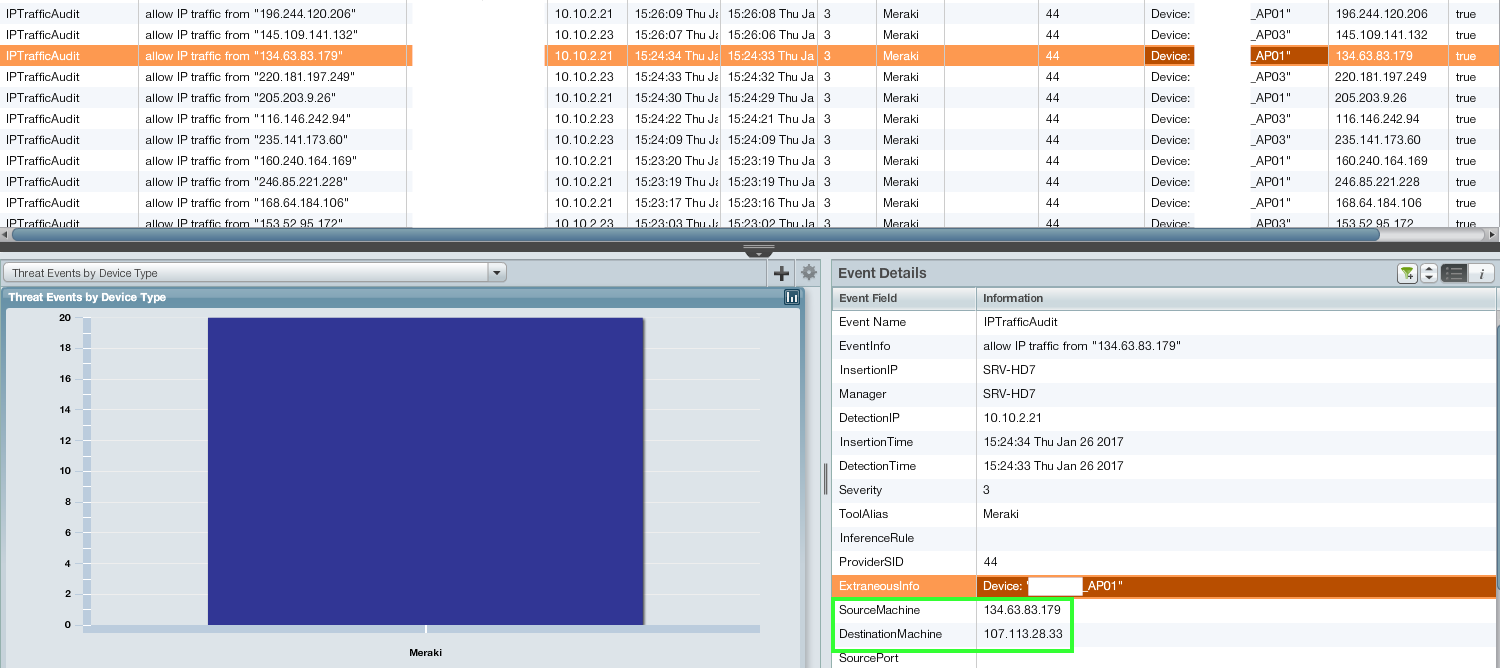Click IPTrafficAudit in the 116.146.242.94 row
1500x668 pixels.
click(43, 119)
